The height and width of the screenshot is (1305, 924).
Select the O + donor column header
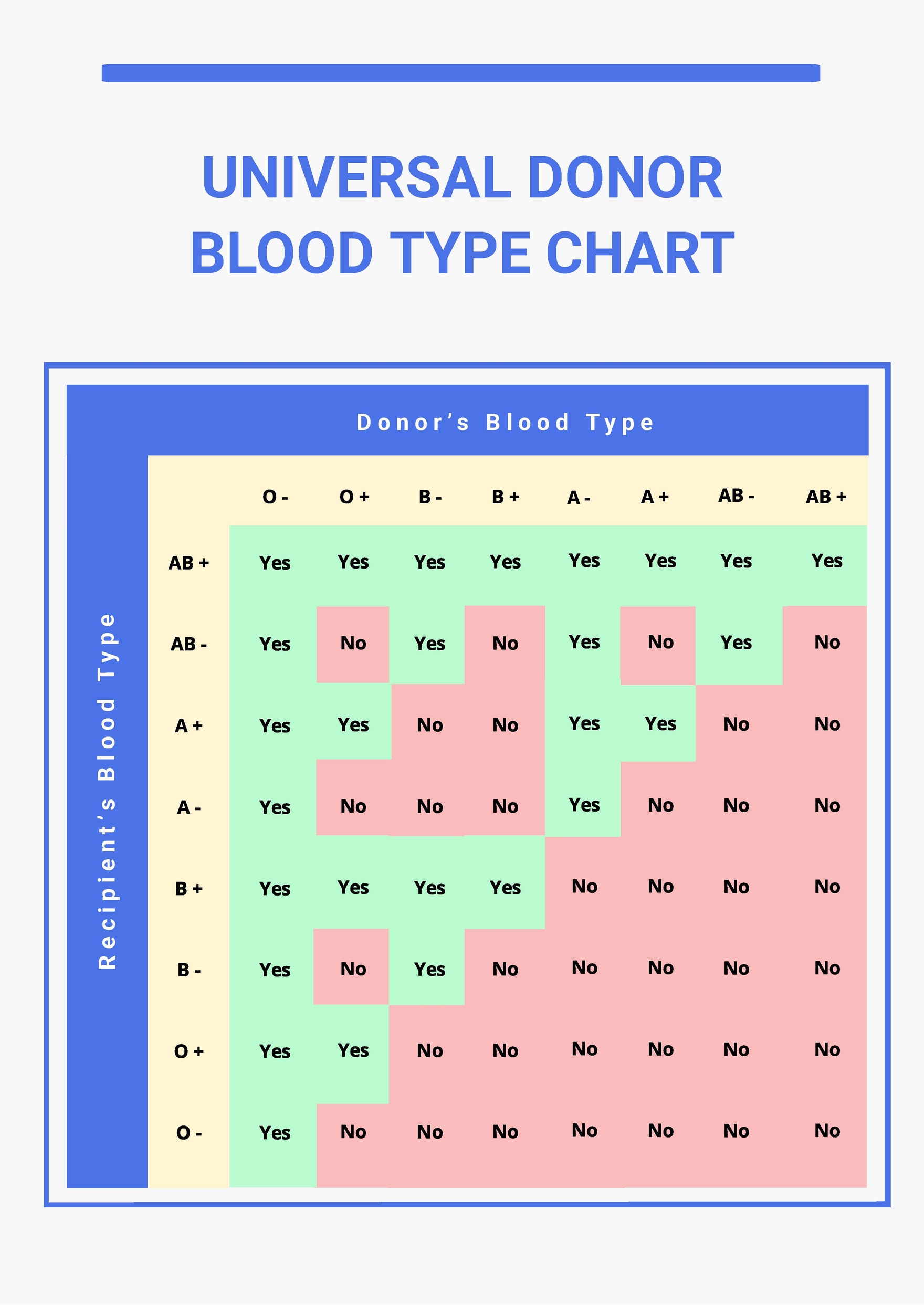[x=354, y=497]
